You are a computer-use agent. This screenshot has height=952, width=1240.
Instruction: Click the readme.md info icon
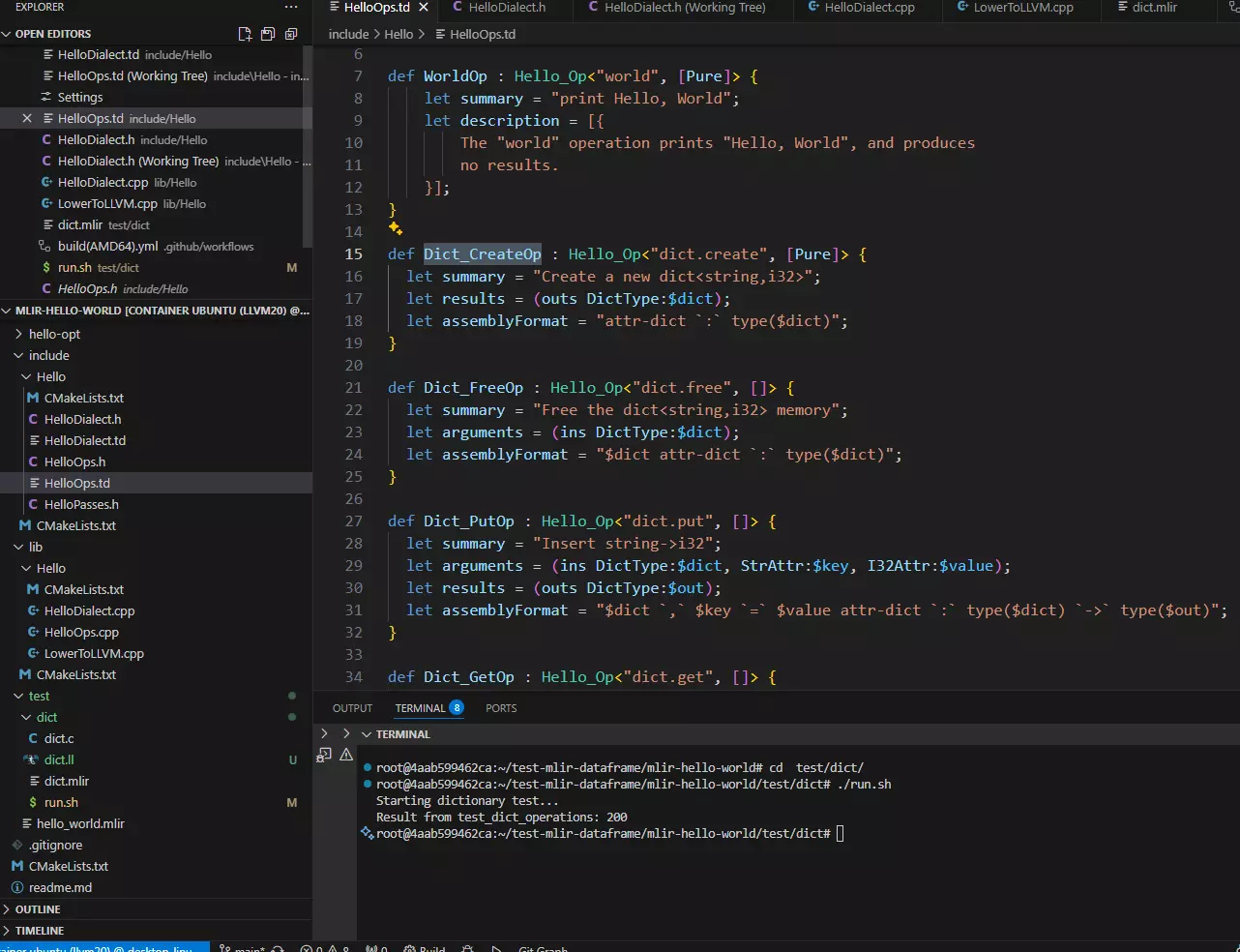17,887
